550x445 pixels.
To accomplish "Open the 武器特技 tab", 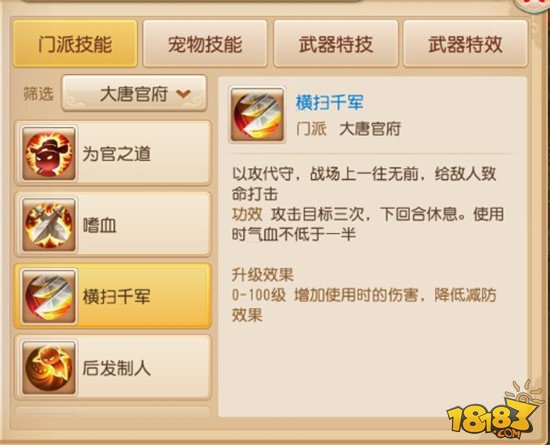I will point(336,44).
